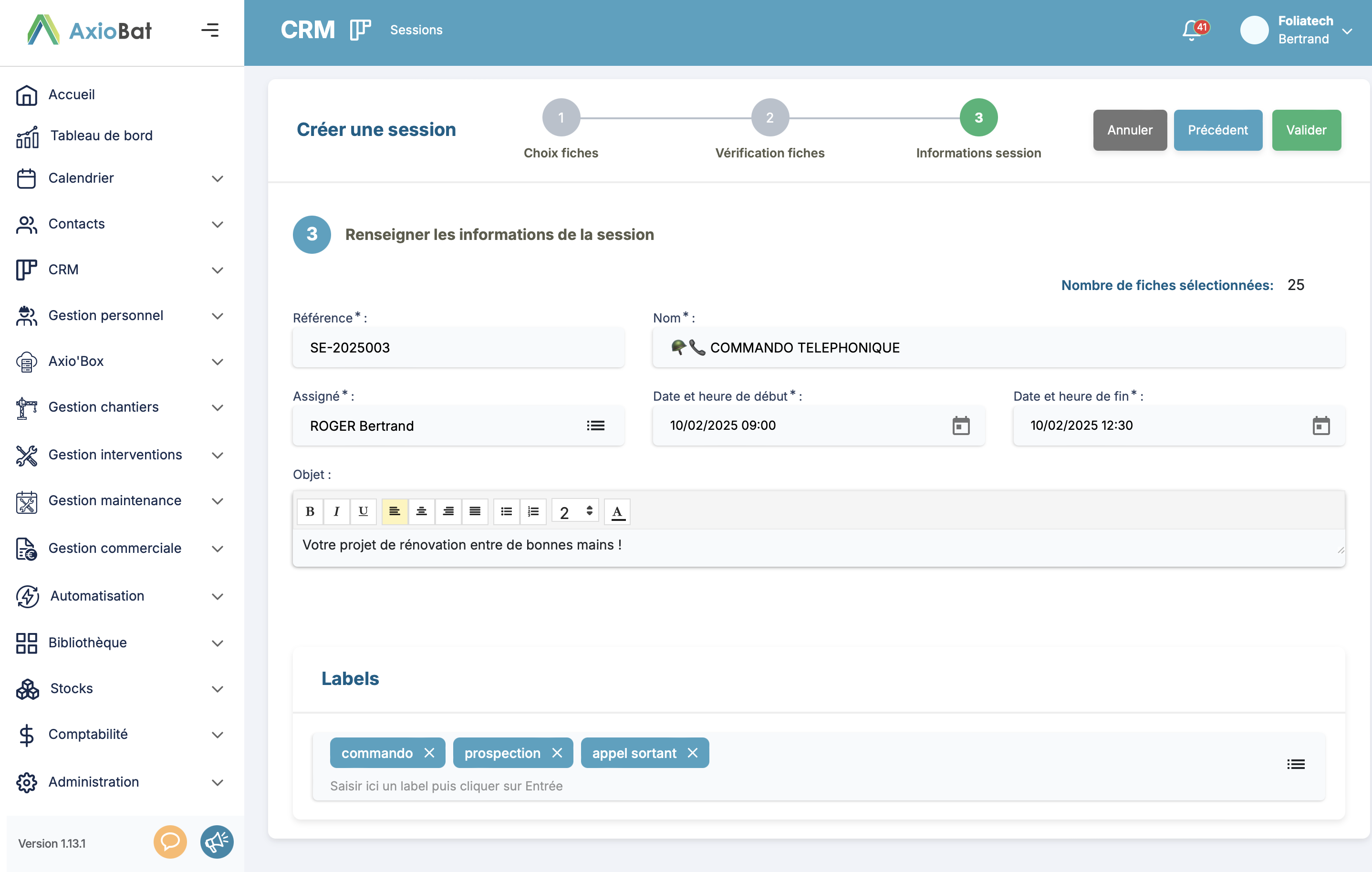Expand the Calendrier menu chevron
1372x872 pixels.
coord(217,178)
